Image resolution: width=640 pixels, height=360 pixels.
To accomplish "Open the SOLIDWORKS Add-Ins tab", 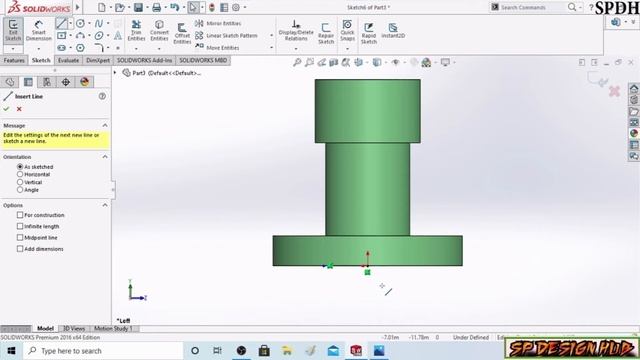I will click(x=144, y=60).
